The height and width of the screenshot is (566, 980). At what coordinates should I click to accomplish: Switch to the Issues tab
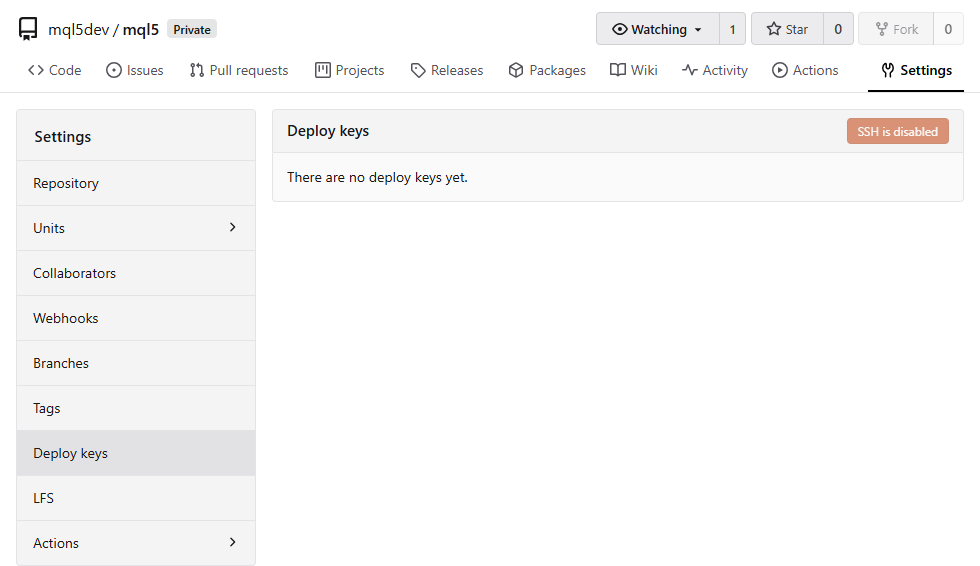click(x=135, y=70)
